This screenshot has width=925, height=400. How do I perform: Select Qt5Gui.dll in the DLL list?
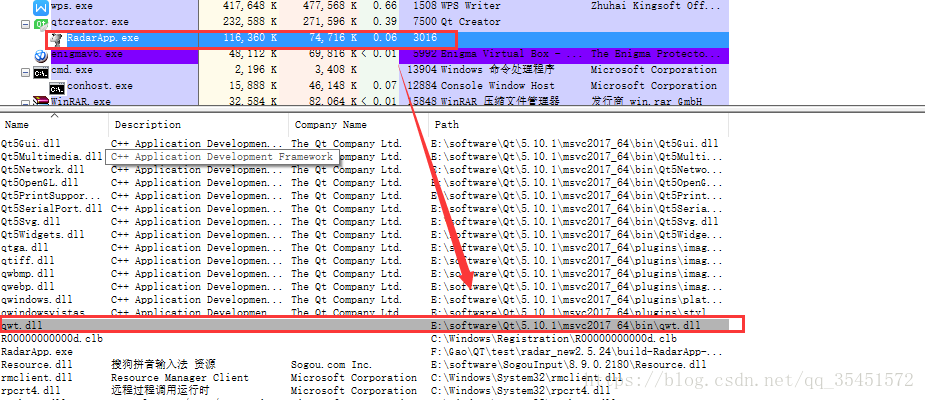click(x=31, y=143)
